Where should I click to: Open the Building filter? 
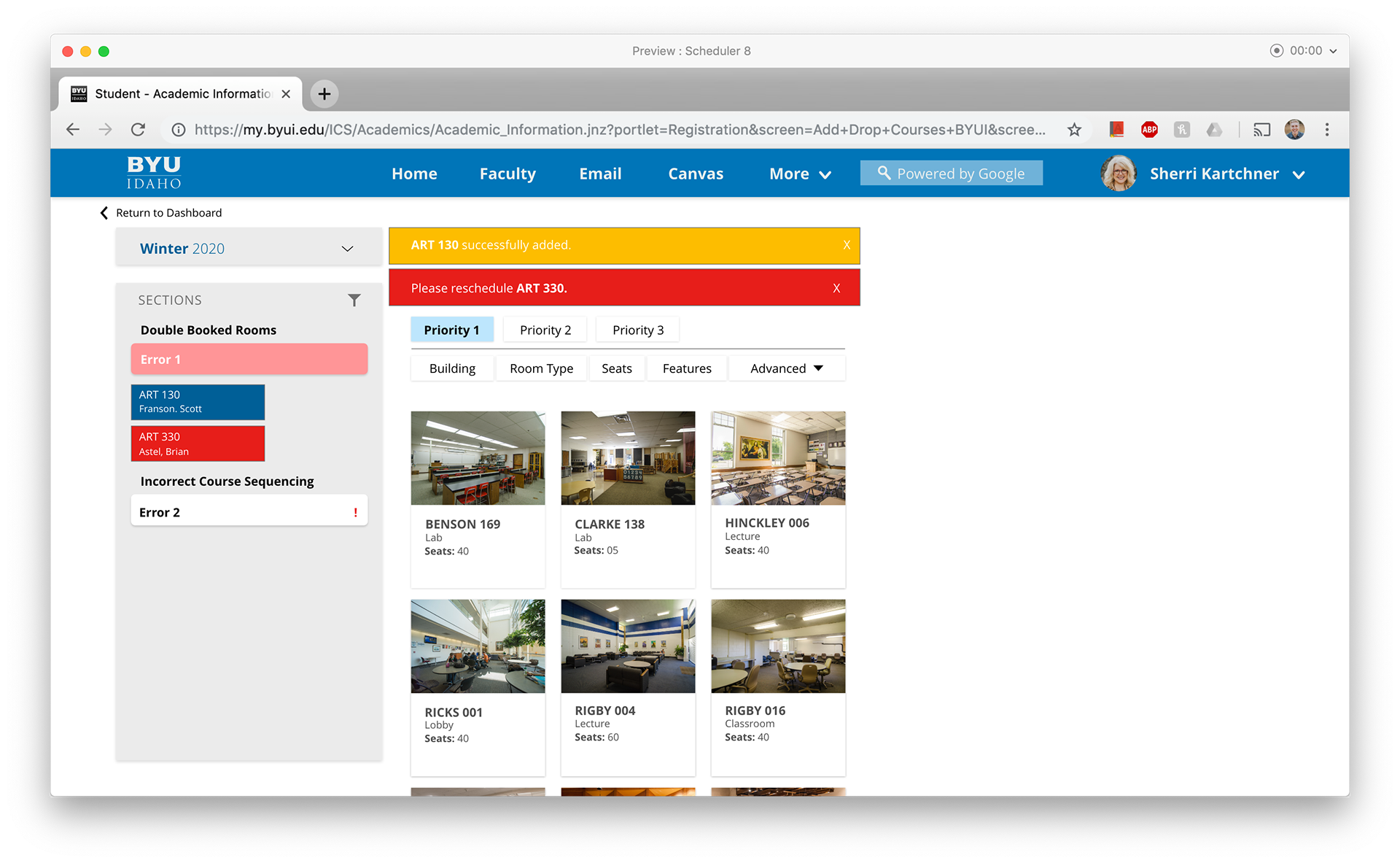coord(452,368)
